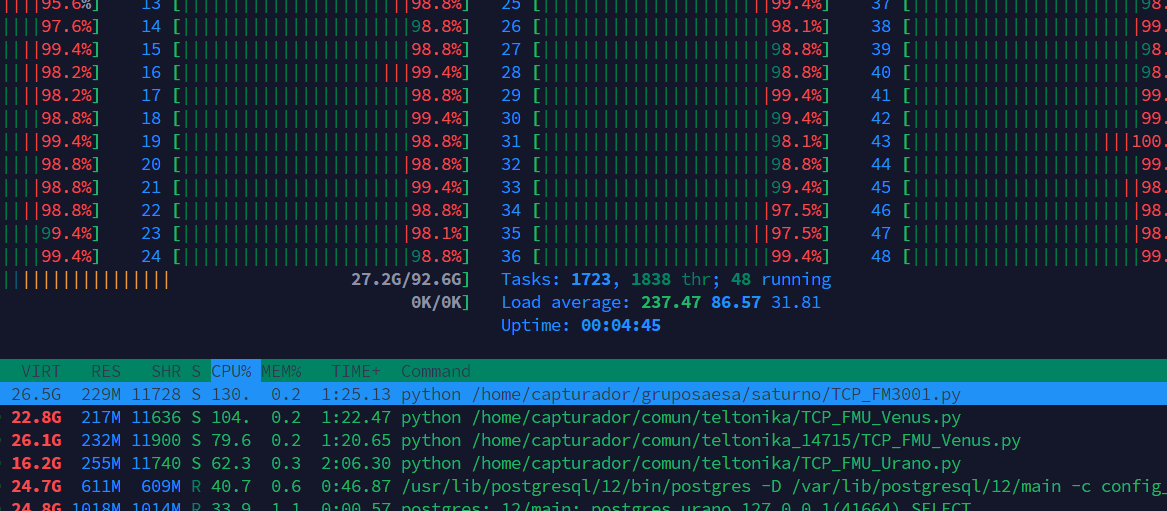Click the Tasks count line
The image size is (1167, 511).
(665, 279)
